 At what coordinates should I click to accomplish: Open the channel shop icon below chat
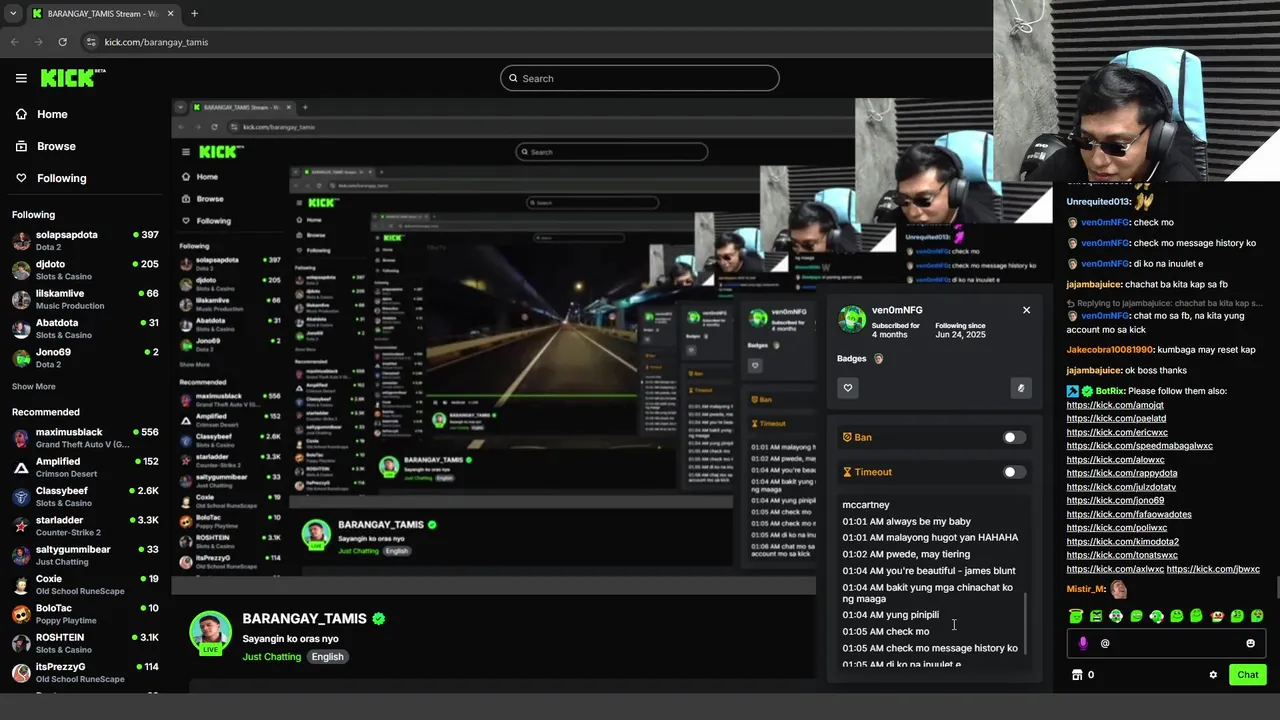(1077, 675)
